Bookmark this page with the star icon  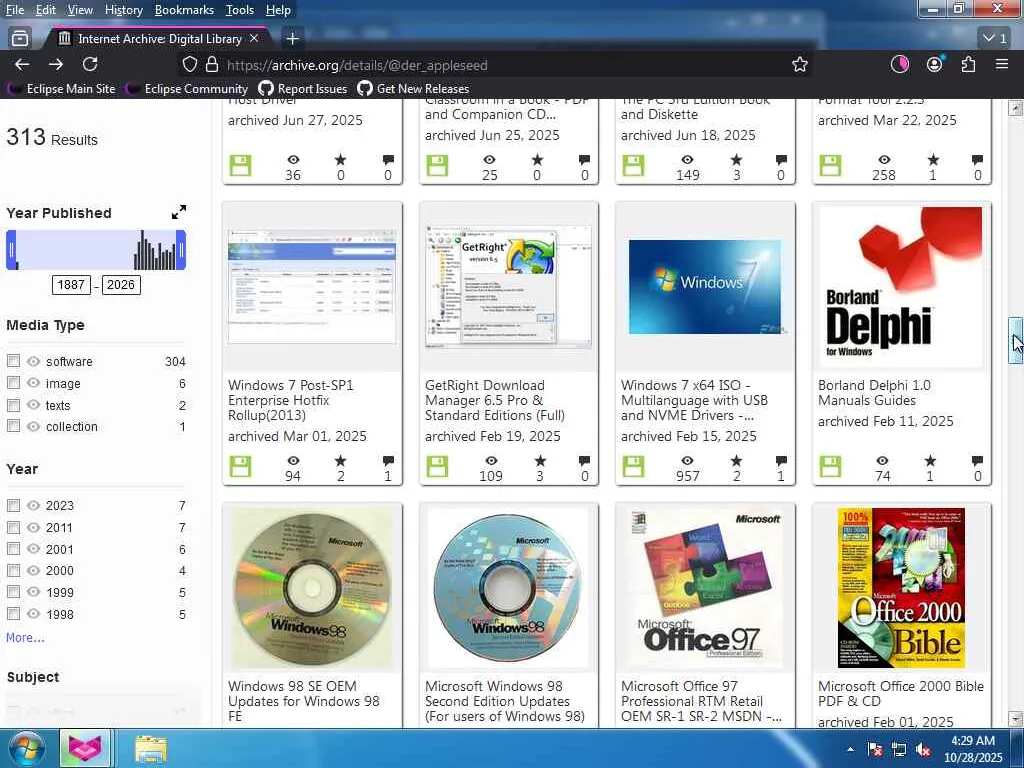(799, 65)
